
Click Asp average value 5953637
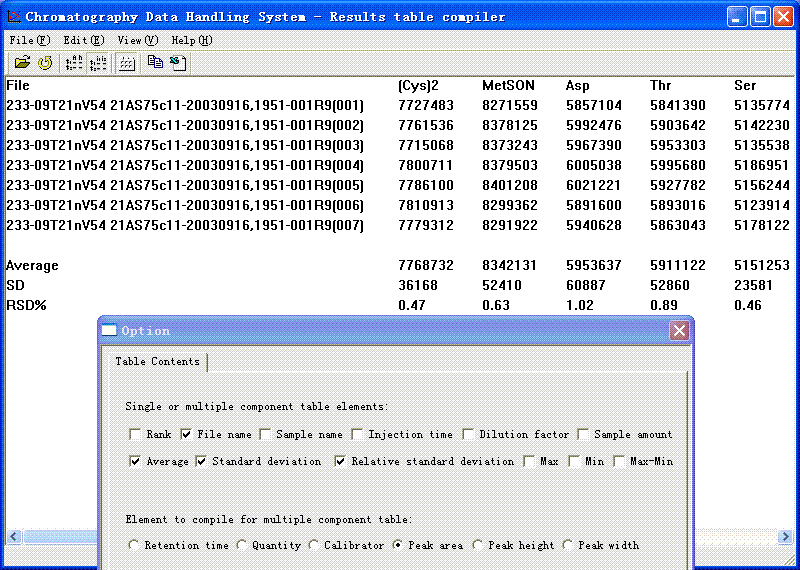pyautogui.click(x=594, y=265)
